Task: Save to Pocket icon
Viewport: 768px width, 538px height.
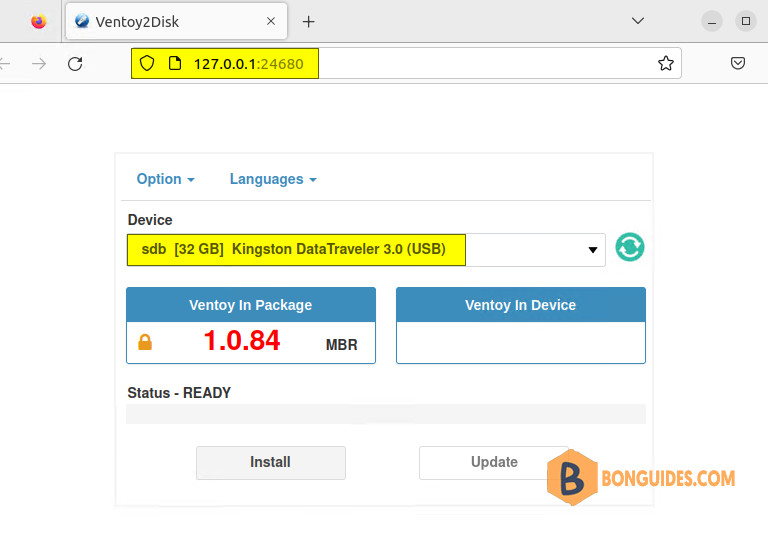Action: pyautogui.click(x=738, y=63)
